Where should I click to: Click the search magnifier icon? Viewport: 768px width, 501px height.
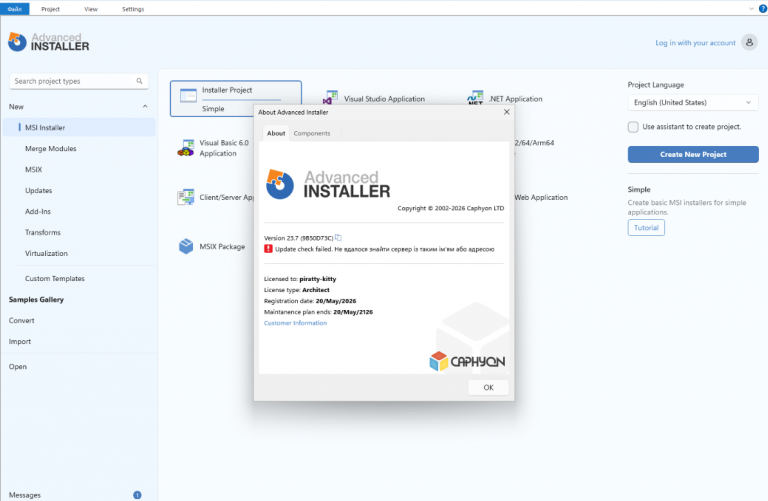pos(140,81)
